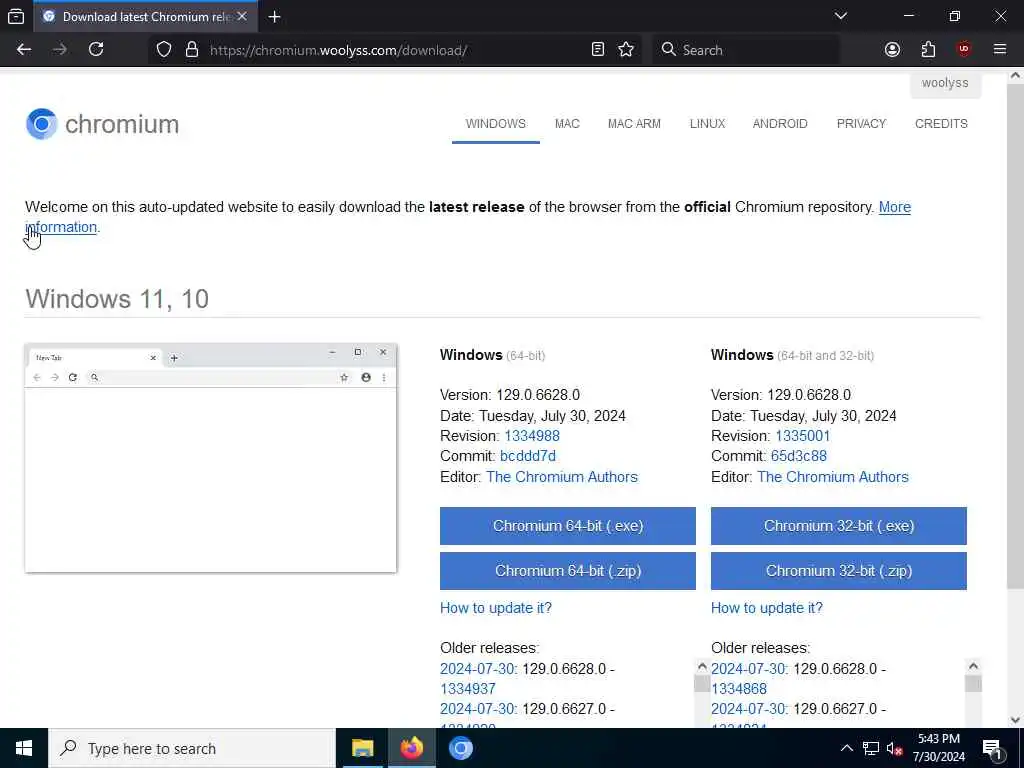Launch Chromium from the taskbar

[x=460, y=748]
